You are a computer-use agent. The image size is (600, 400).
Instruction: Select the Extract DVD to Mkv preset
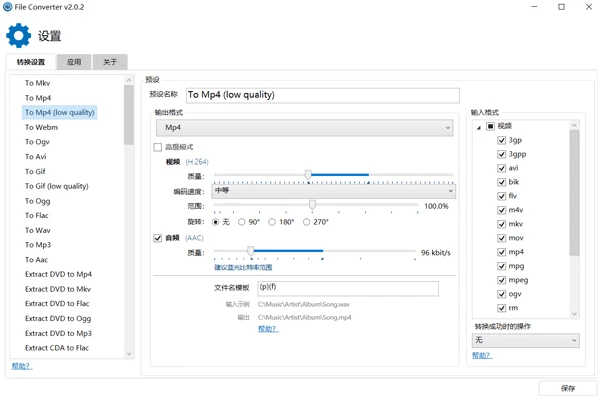58,289
